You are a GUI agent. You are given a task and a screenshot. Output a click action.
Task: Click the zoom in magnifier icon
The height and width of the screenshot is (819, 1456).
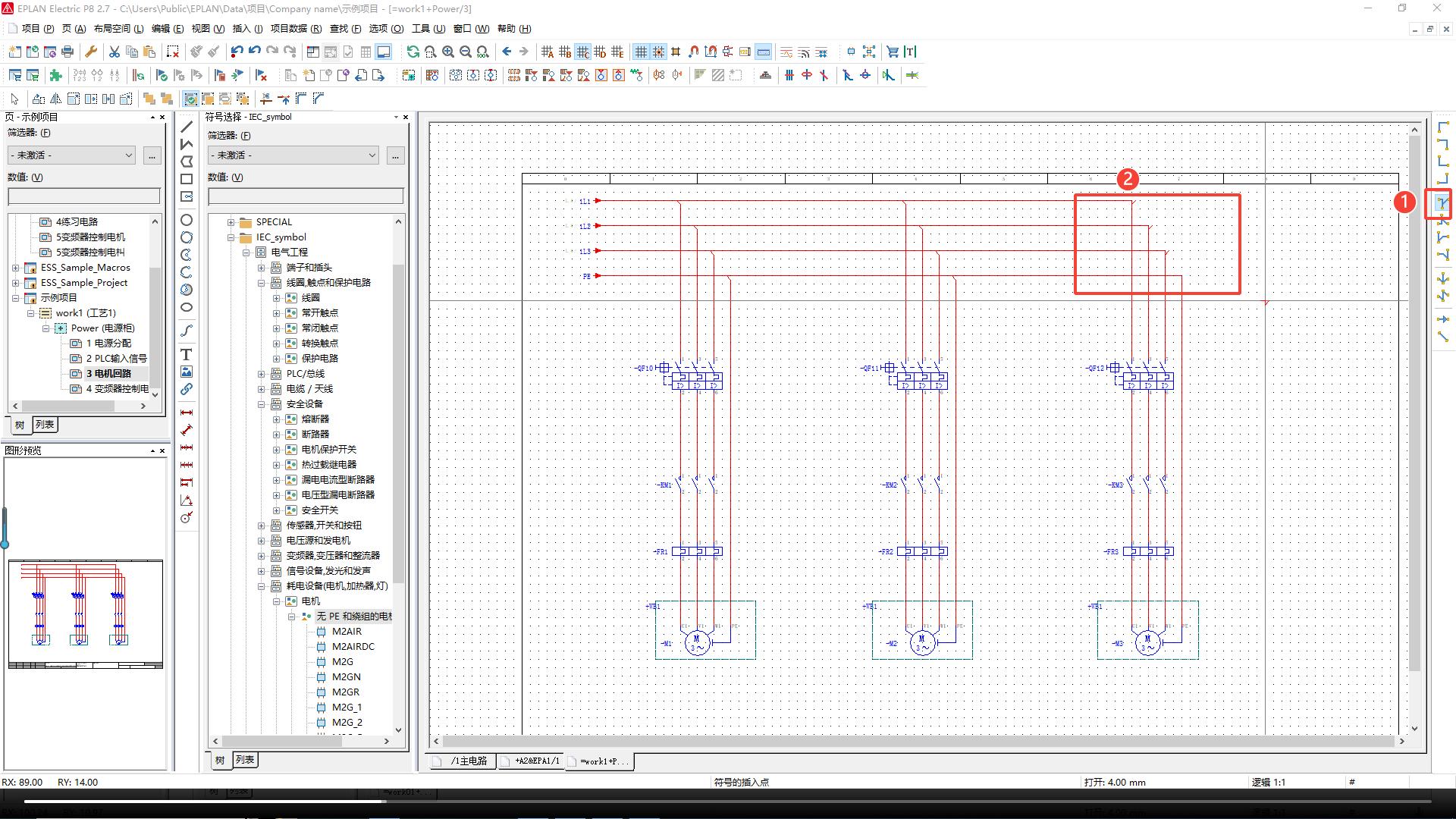(448, 52)
